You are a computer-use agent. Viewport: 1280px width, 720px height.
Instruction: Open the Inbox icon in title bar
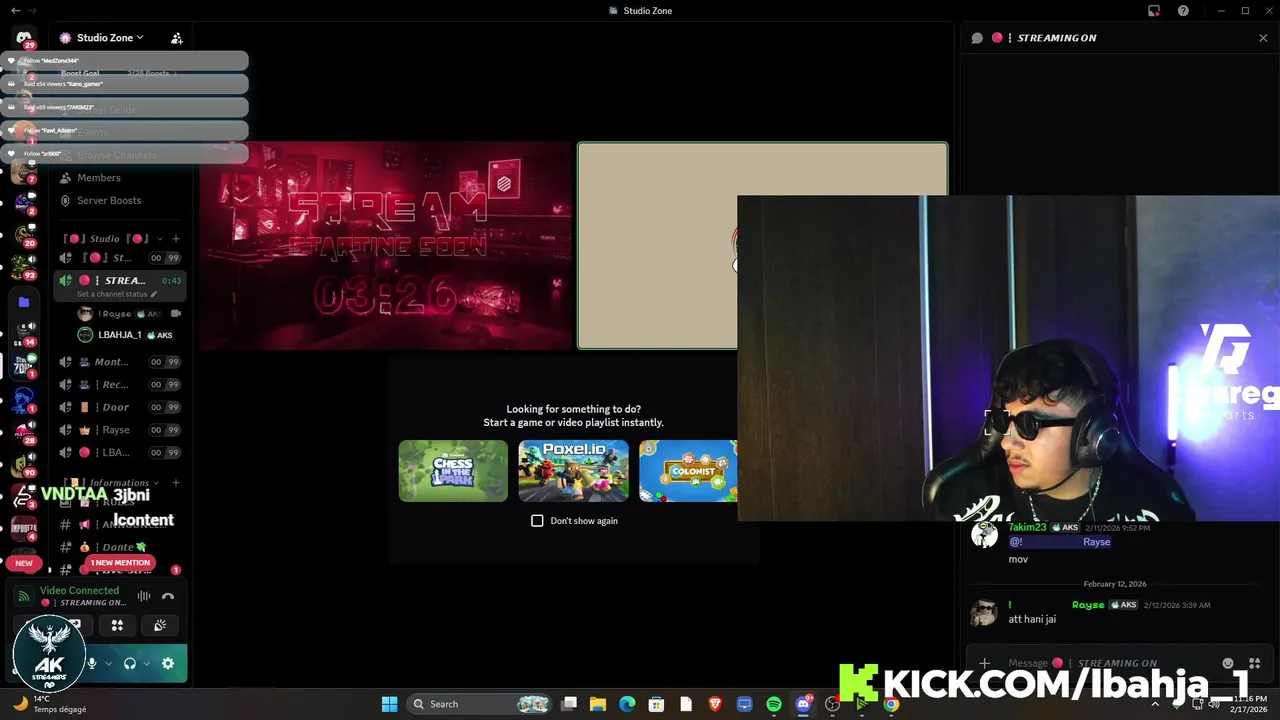1154,10
